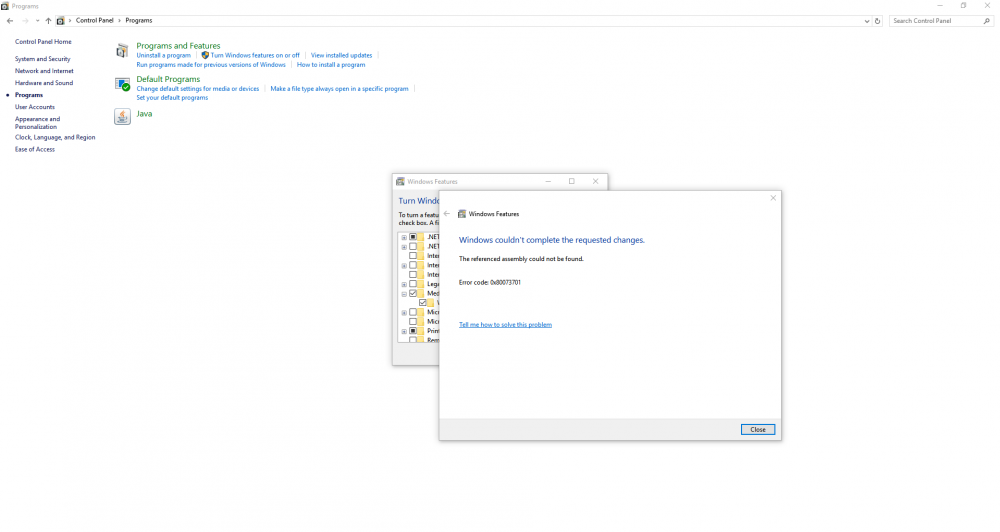Expand the Lega feature node
1000x532 pixels.
click(x=404, y=284)
